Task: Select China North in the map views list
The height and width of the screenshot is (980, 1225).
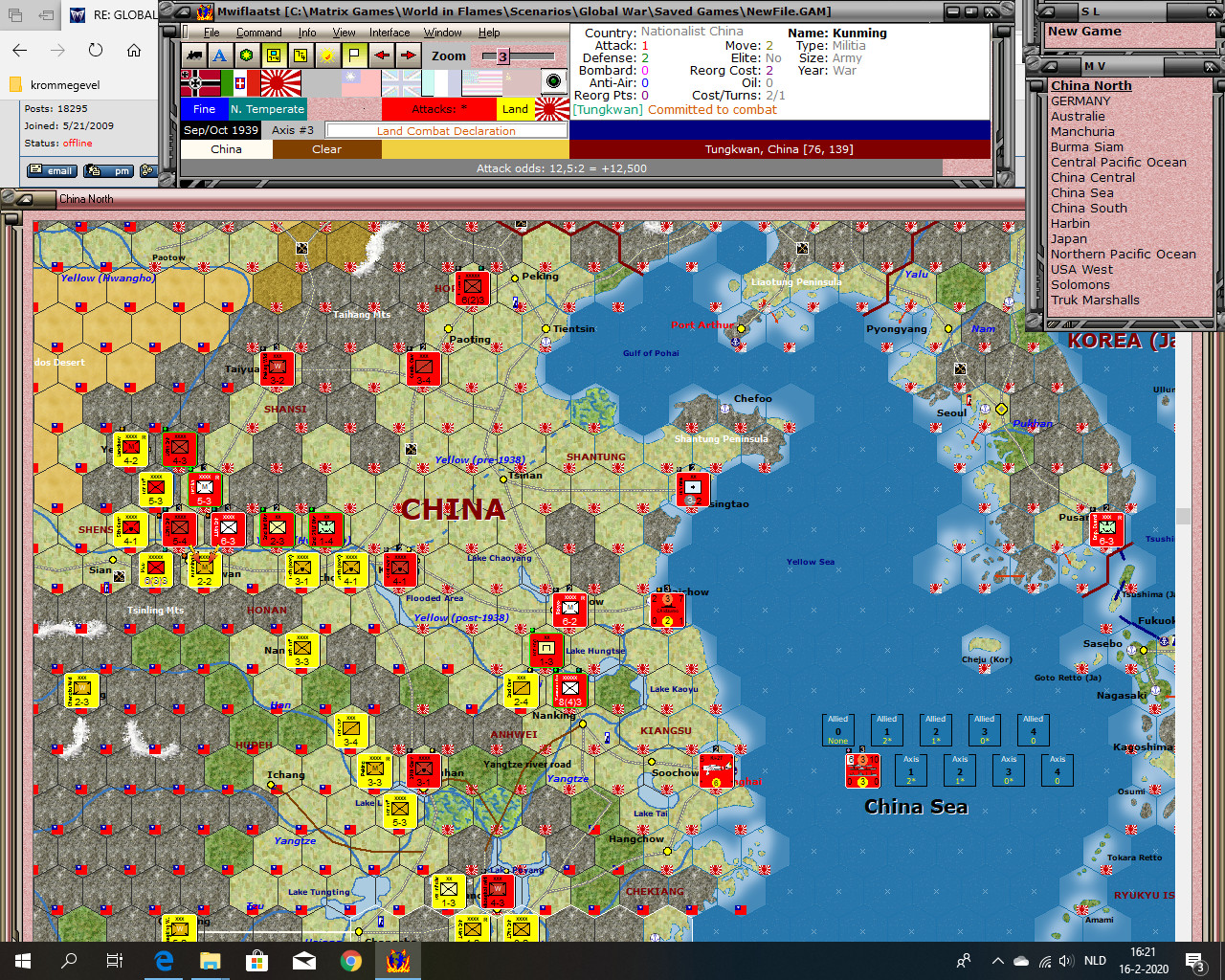Action: point(1091,86)
